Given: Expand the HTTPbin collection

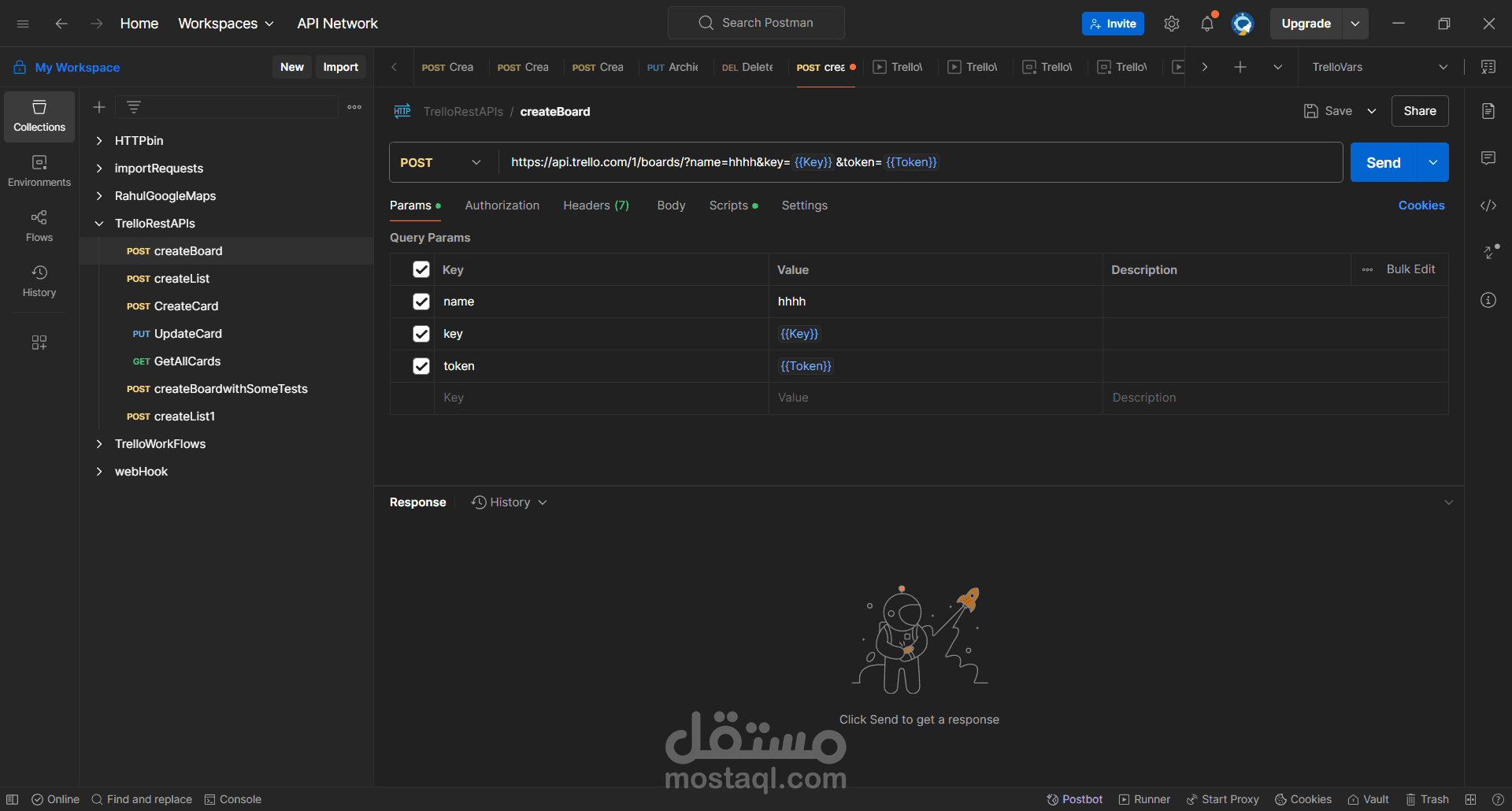Looking at the screenshot, I should [99, 141].
